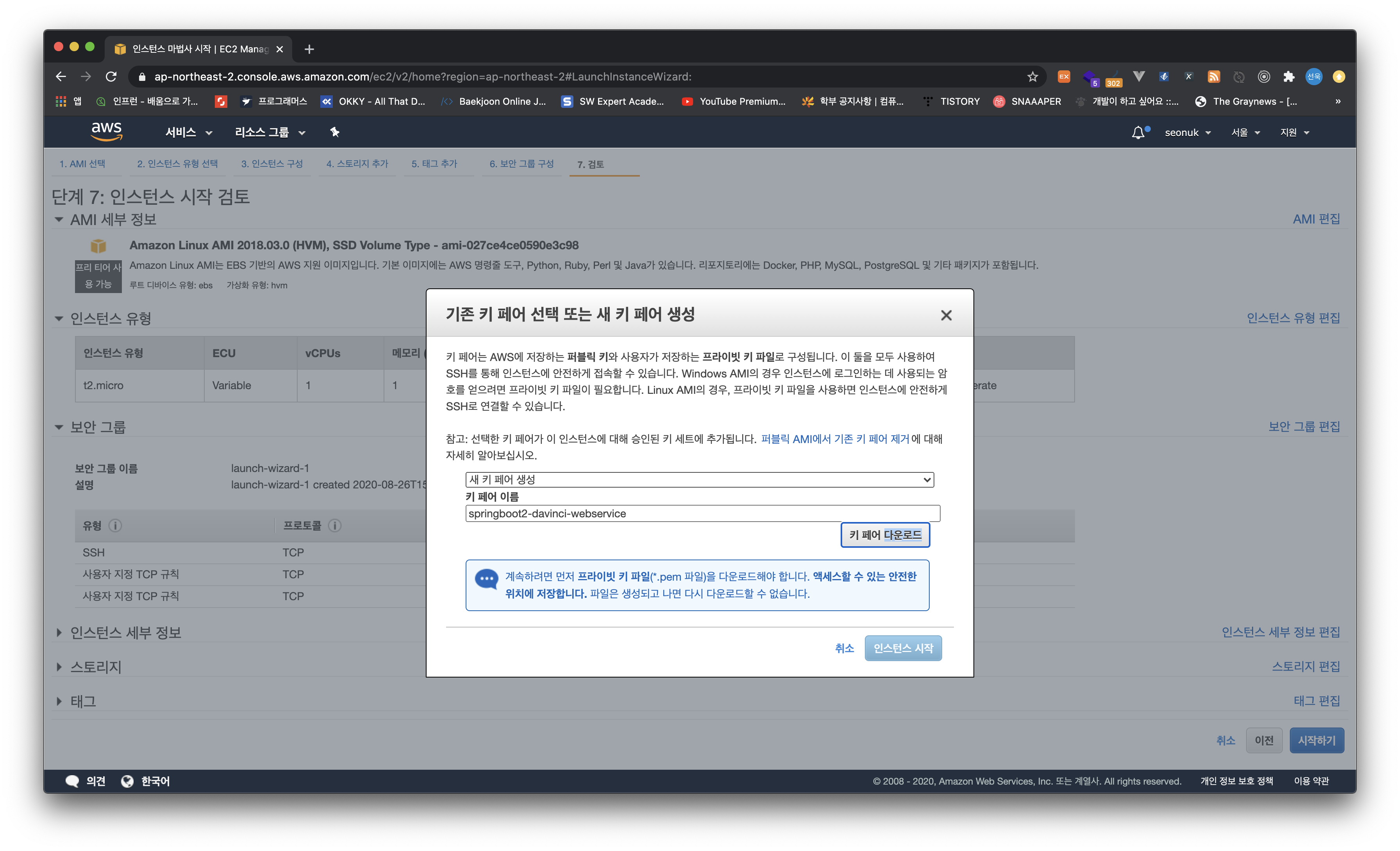
Task: Switch to the 6. 보안 그룹 구성 tab
Action: (x=521, y=164)
